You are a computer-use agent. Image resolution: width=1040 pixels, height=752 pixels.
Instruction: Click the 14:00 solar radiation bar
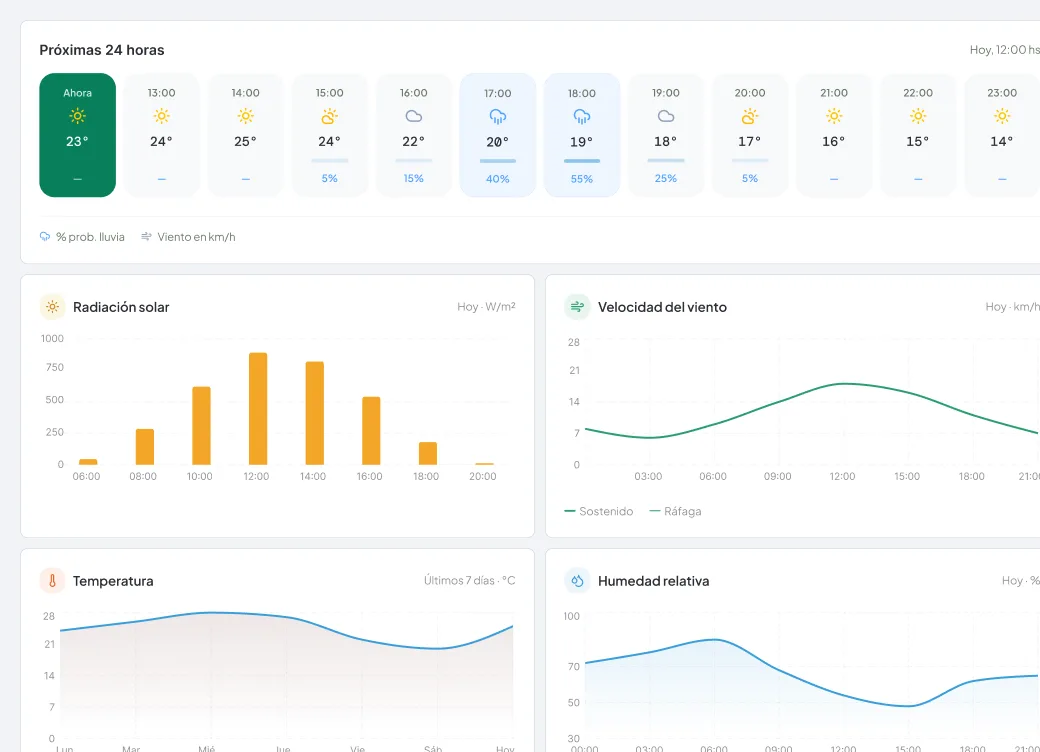click(314, 413)
